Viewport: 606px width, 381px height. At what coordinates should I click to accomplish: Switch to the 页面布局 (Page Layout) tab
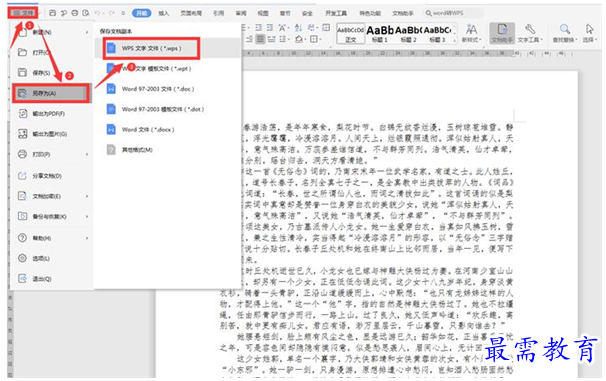[191, 13]
